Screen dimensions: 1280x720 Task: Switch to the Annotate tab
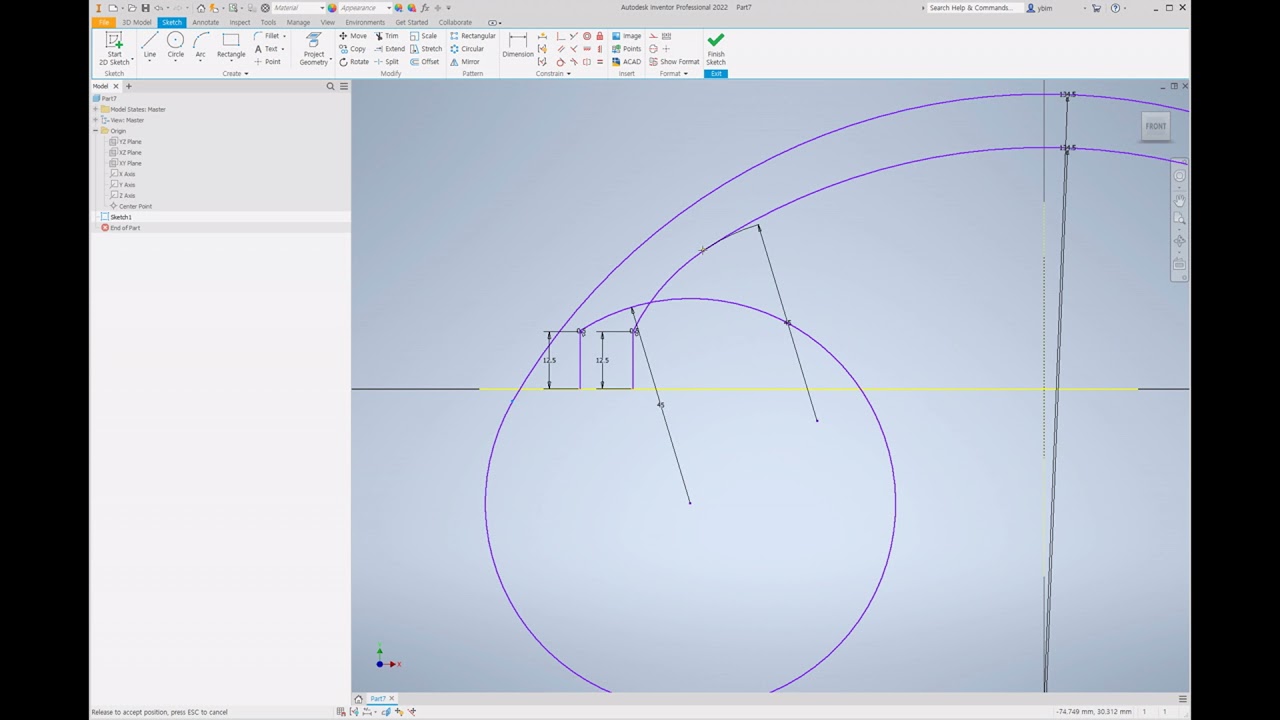(205, 22)
